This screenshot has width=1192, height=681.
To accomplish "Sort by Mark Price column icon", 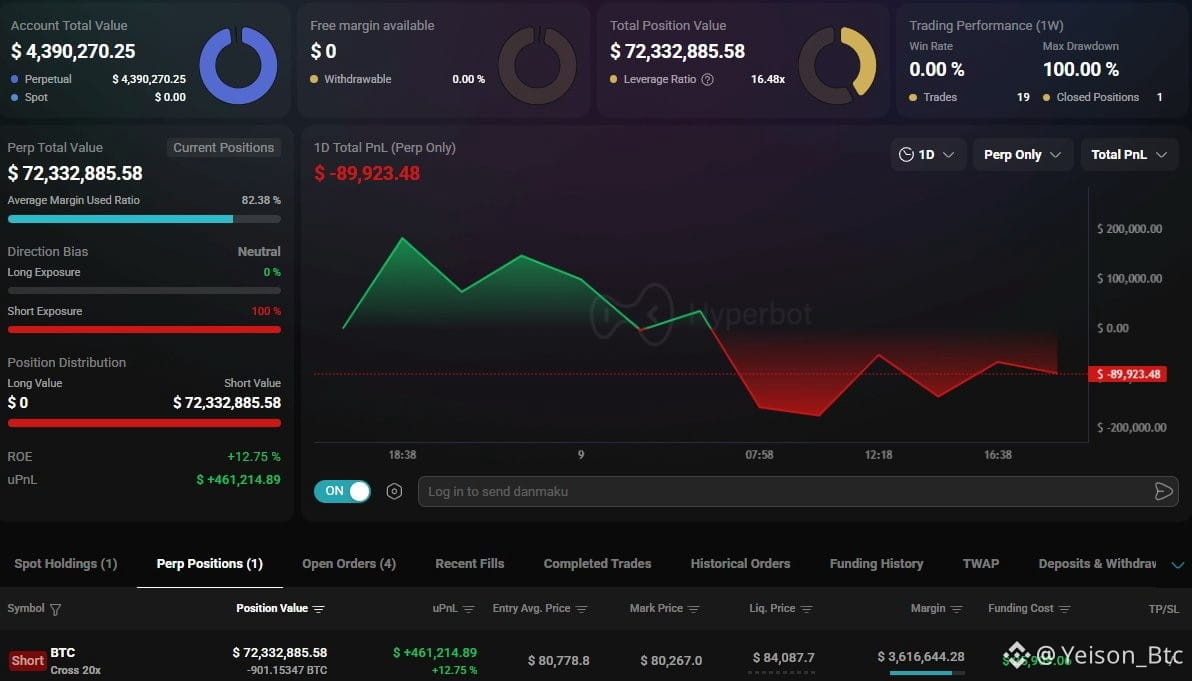I will 693,609.
